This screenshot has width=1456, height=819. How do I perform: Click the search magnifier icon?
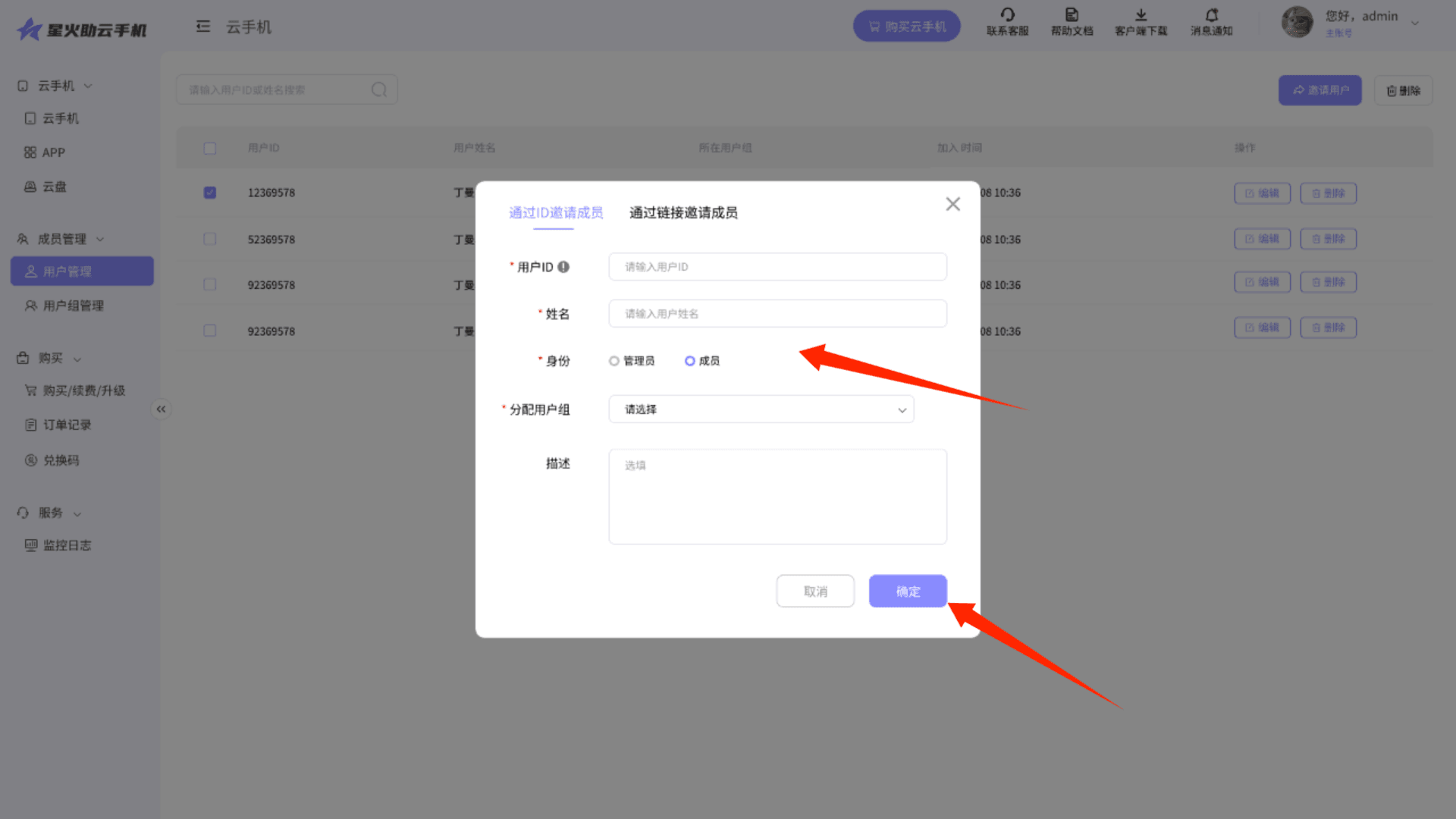pos(379,90)
